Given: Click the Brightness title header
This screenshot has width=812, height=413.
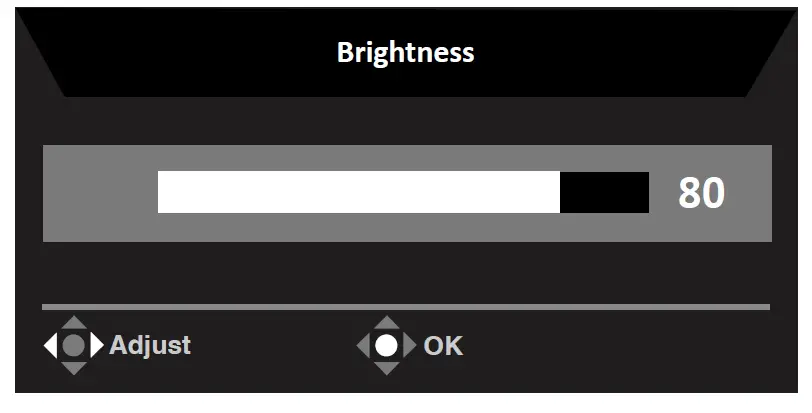Looking at the screenshot, I should click(x=405, y=52).
